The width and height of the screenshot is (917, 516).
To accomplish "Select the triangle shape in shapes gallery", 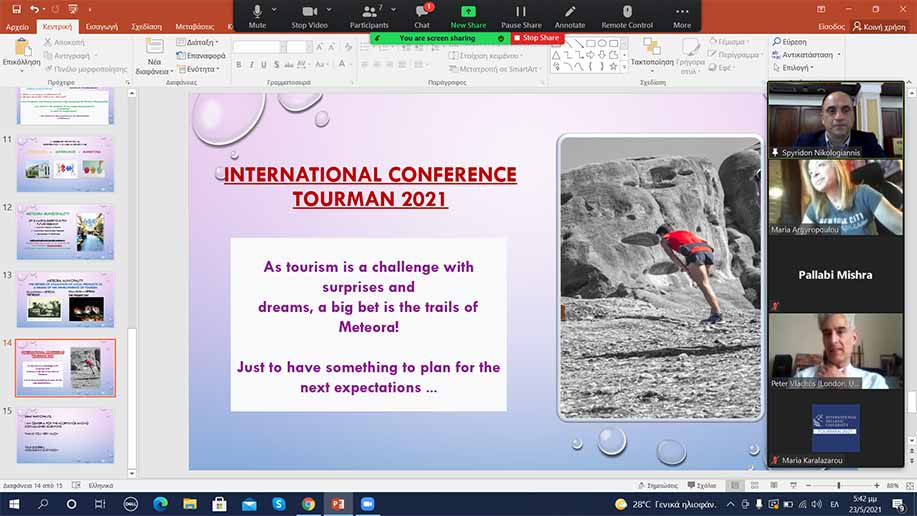I will pyautogui.click(x=556, y=55).
